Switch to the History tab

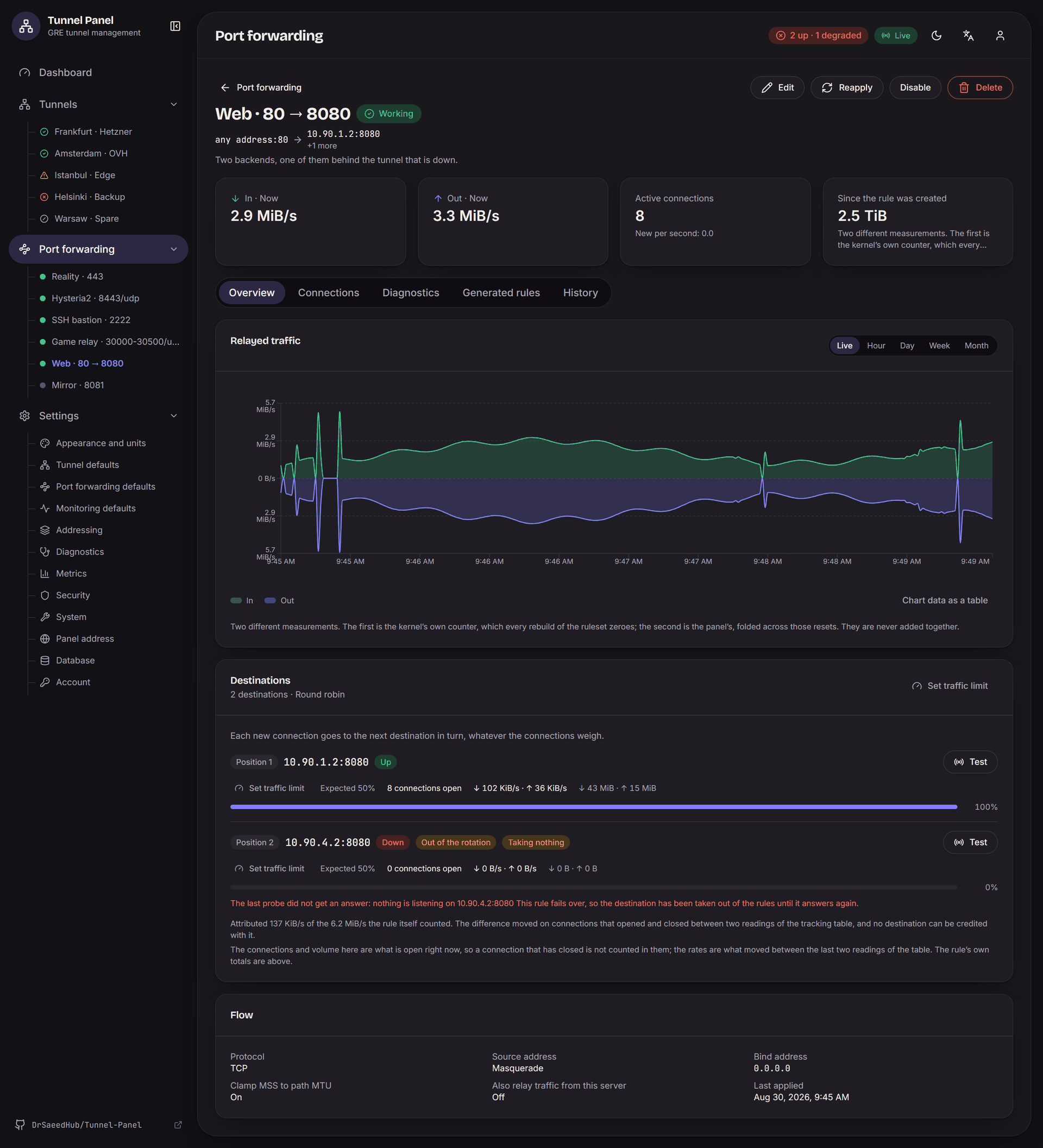(580, 293)
